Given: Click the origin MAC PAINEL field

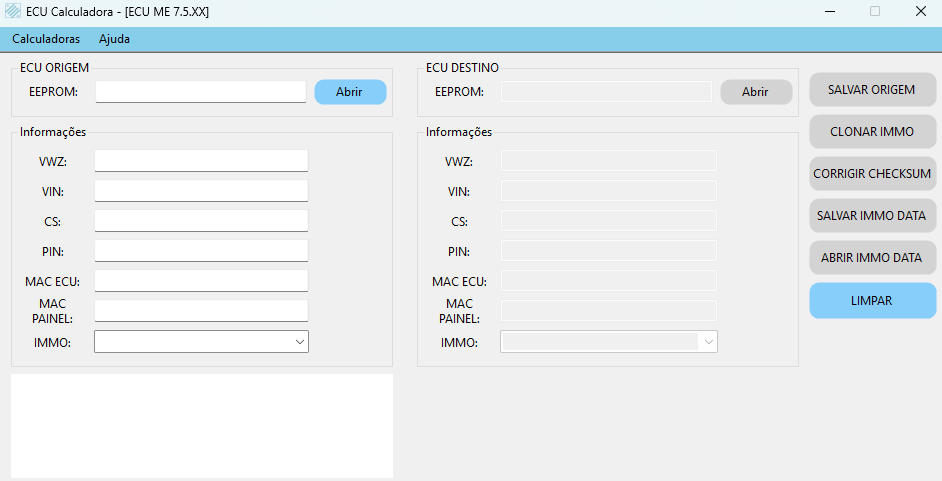Looking at the screenshot, I should tap(201, 311).
